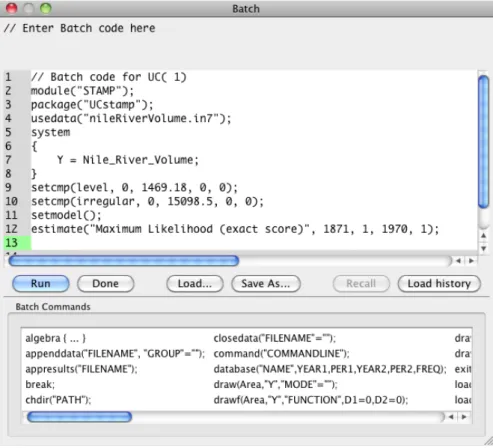Click the module("STAMP"); line
The height and width of the screenshot is (448, 493).
(82, 91)
